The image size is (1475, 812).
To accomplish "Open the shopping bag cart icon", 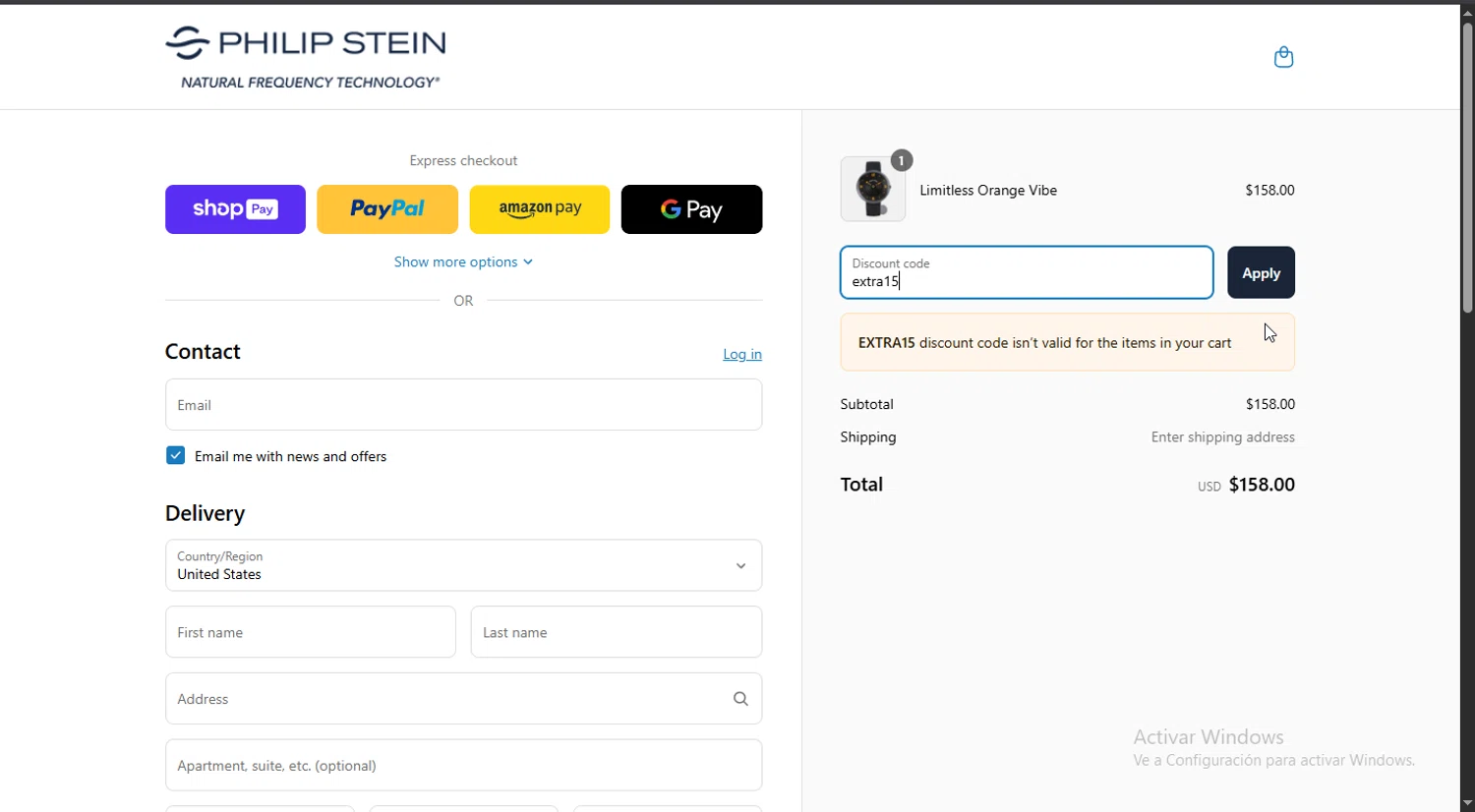I will [x=1283, y=57].
